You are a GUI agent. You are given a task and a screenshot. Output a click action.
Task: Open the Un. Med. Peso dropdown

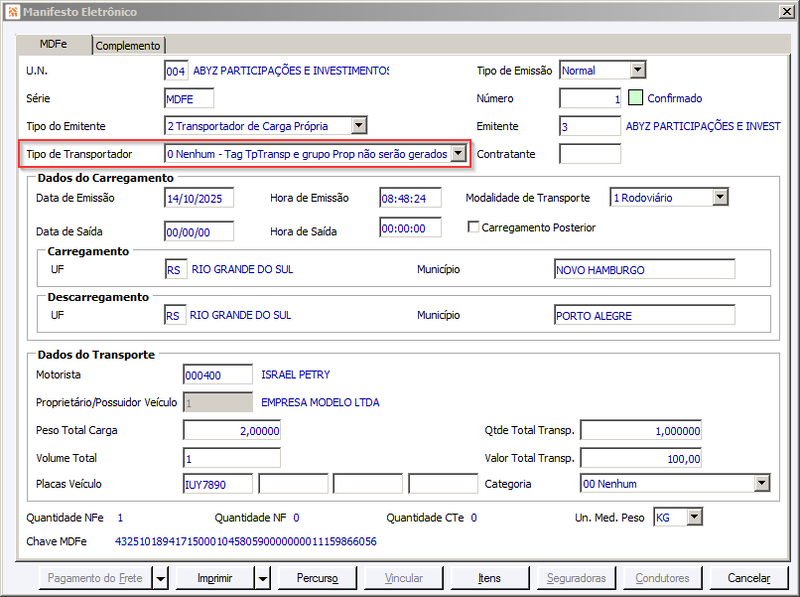(x=694, y=517)
